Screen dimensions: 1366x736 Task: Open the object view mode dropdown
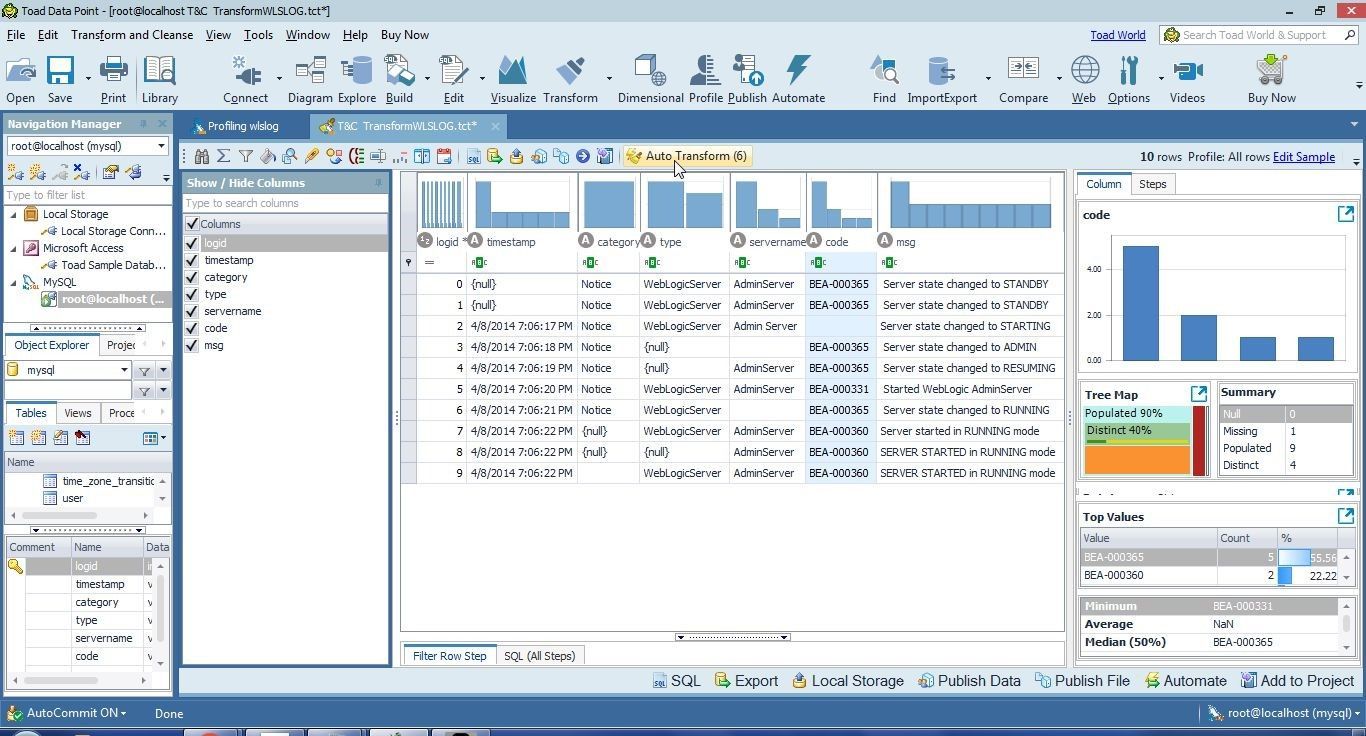click(155, 438)
